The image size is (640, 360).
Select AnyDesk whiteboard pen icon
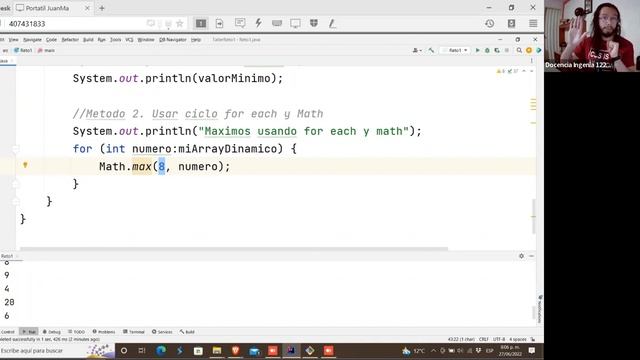pos(332,24)
